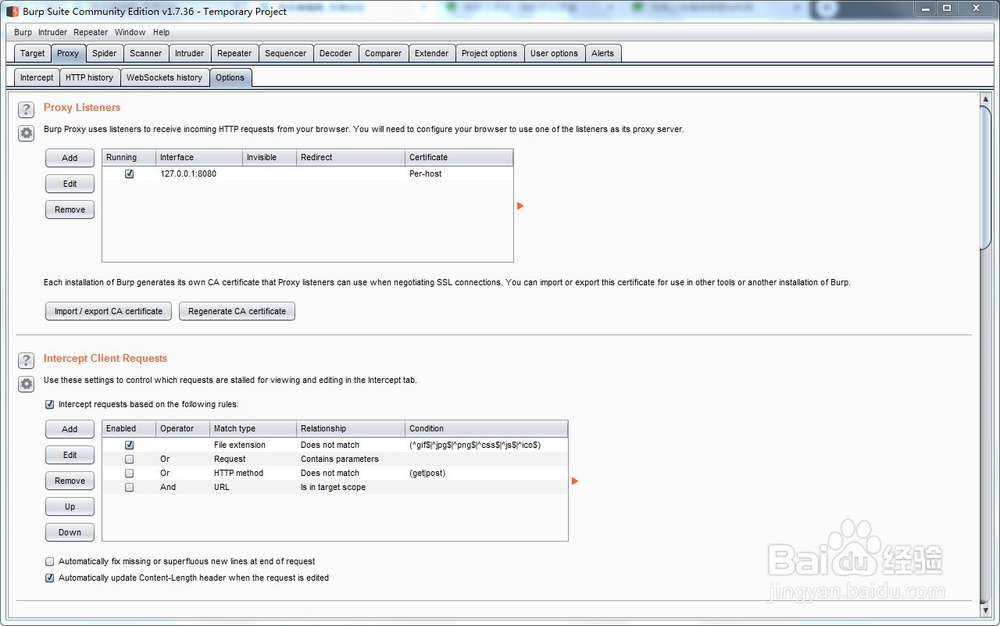Image resolution: width=1000 pixels, height=626 pixels.
Task: Switch to the Scanner tab
Action: point(145,54)
